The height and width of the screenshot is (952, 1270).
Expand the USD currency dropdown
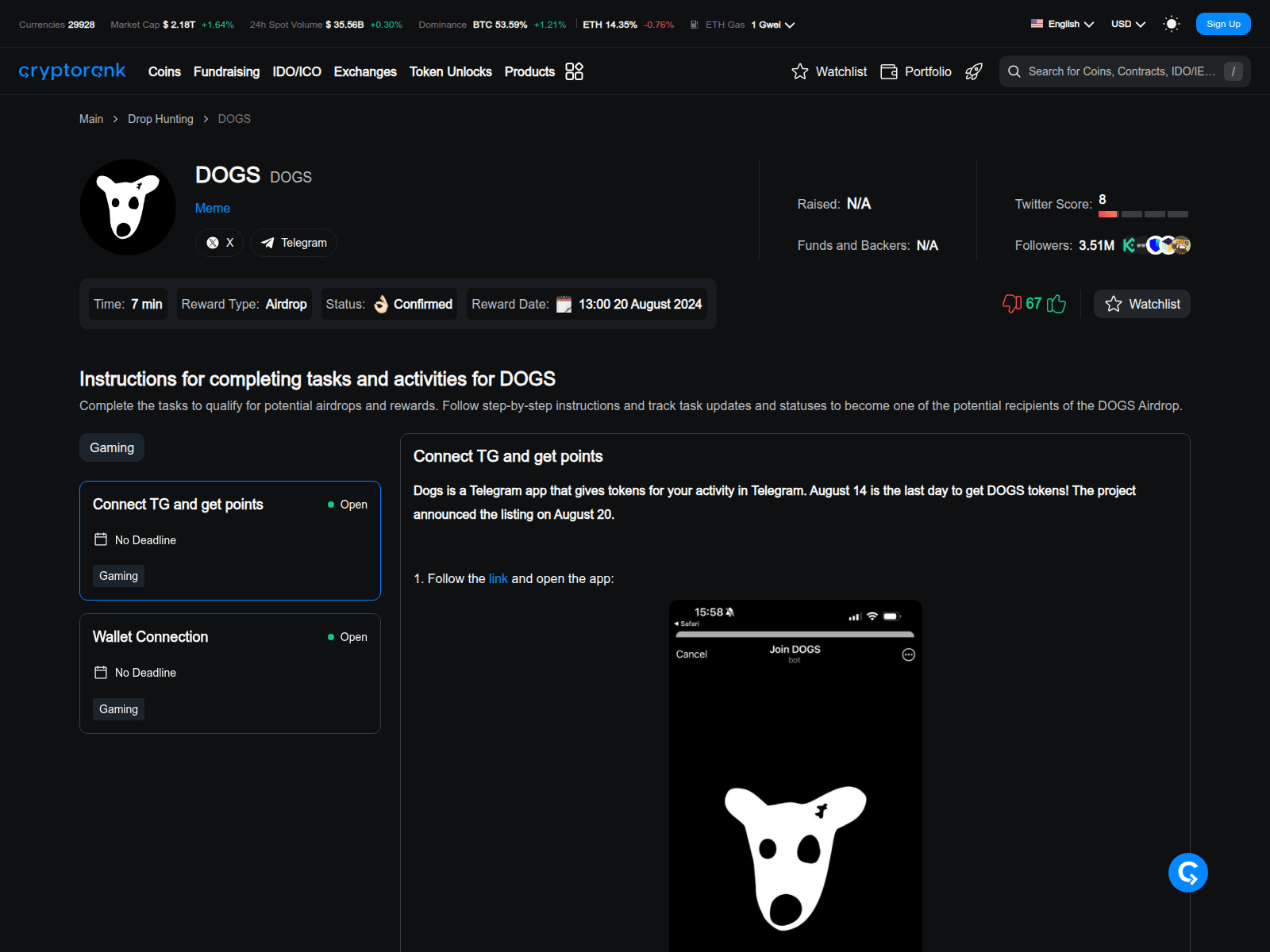point(1128,24)
